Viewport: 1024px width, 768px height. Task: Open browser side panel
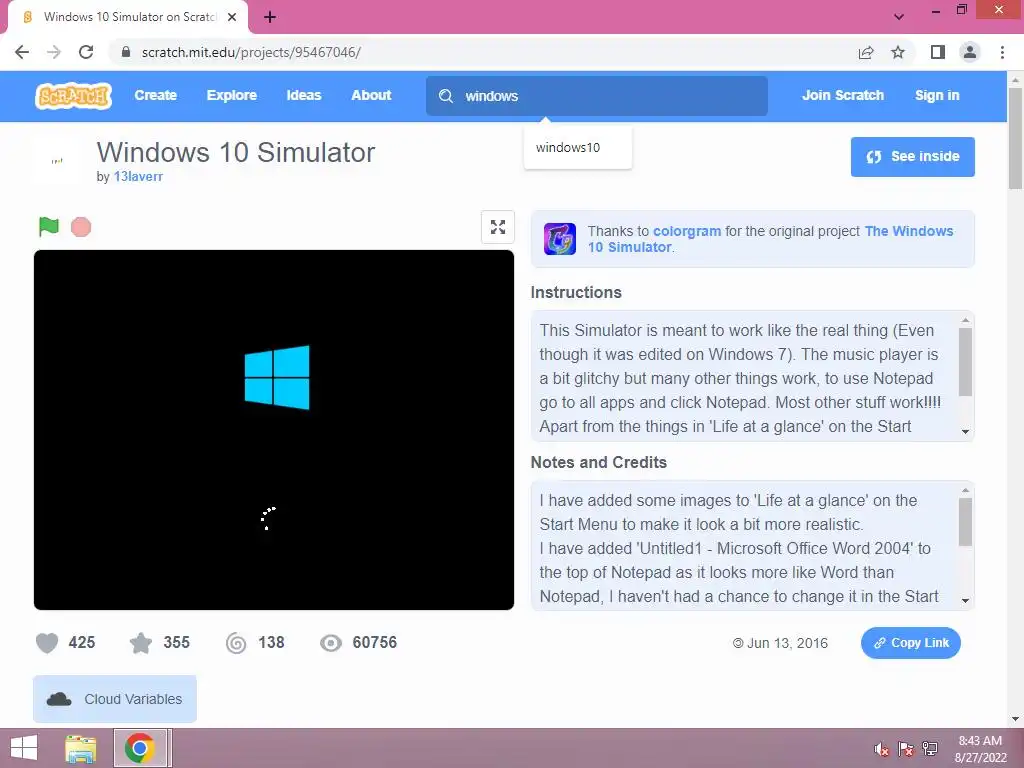(x=938, y=52)
